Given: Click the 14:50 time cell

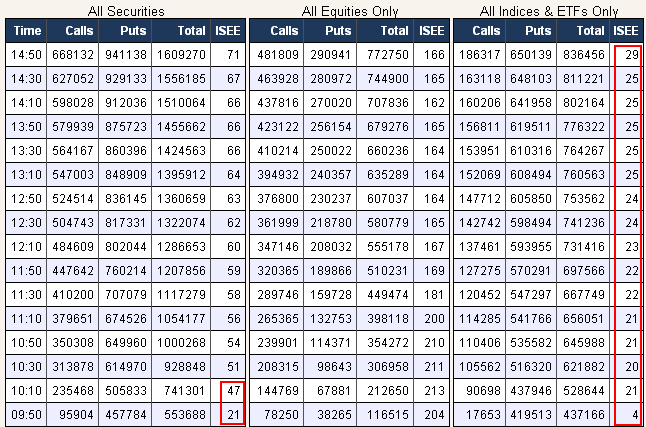Looking at the screenshot, I should (x=26, y=54).
